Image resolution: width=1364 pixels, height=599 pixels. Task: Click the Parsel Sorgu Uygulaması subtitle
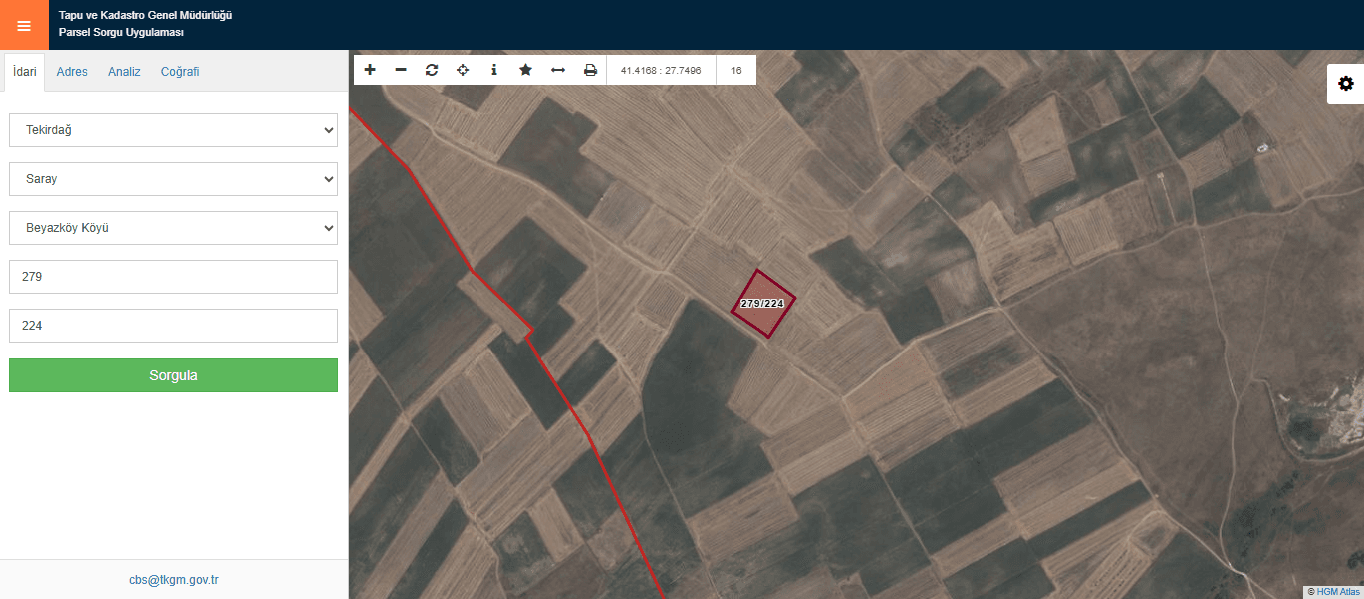121,33
